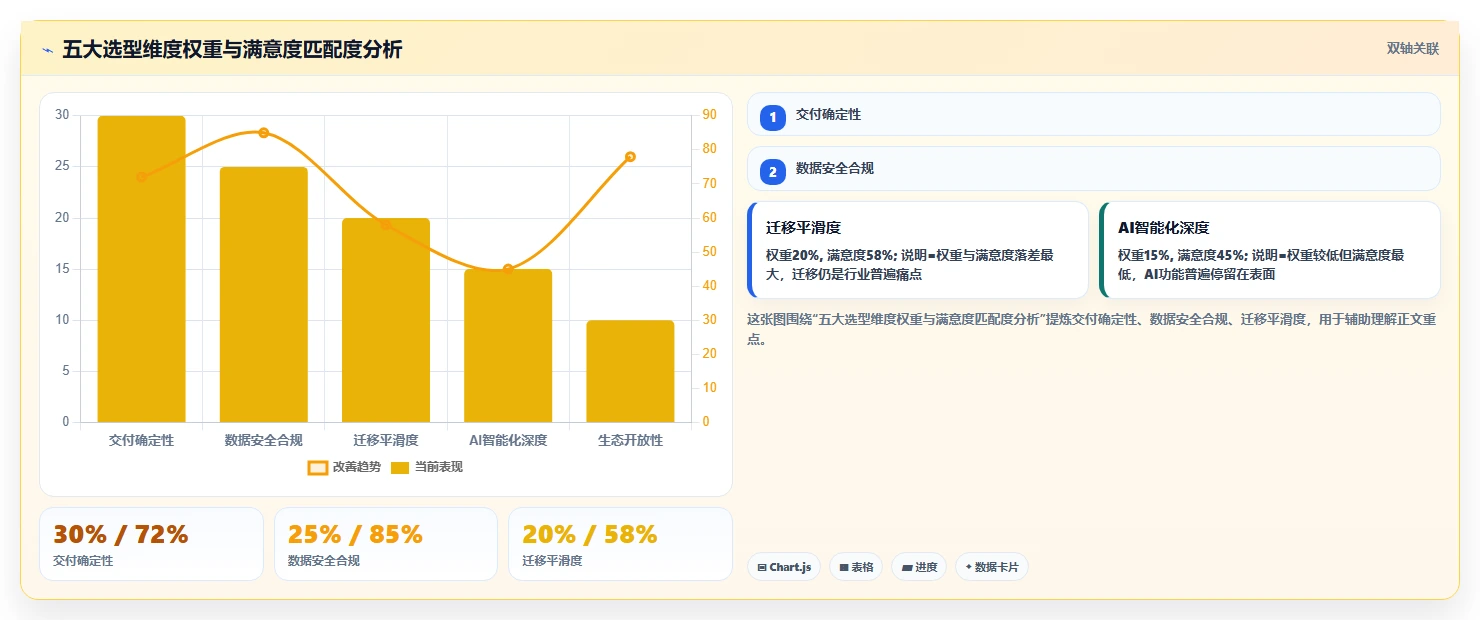The width and height of the screenshot is (1480, 620).
Task: Click the 交付确定性 bar in the chart
Action: click(141, 269)
